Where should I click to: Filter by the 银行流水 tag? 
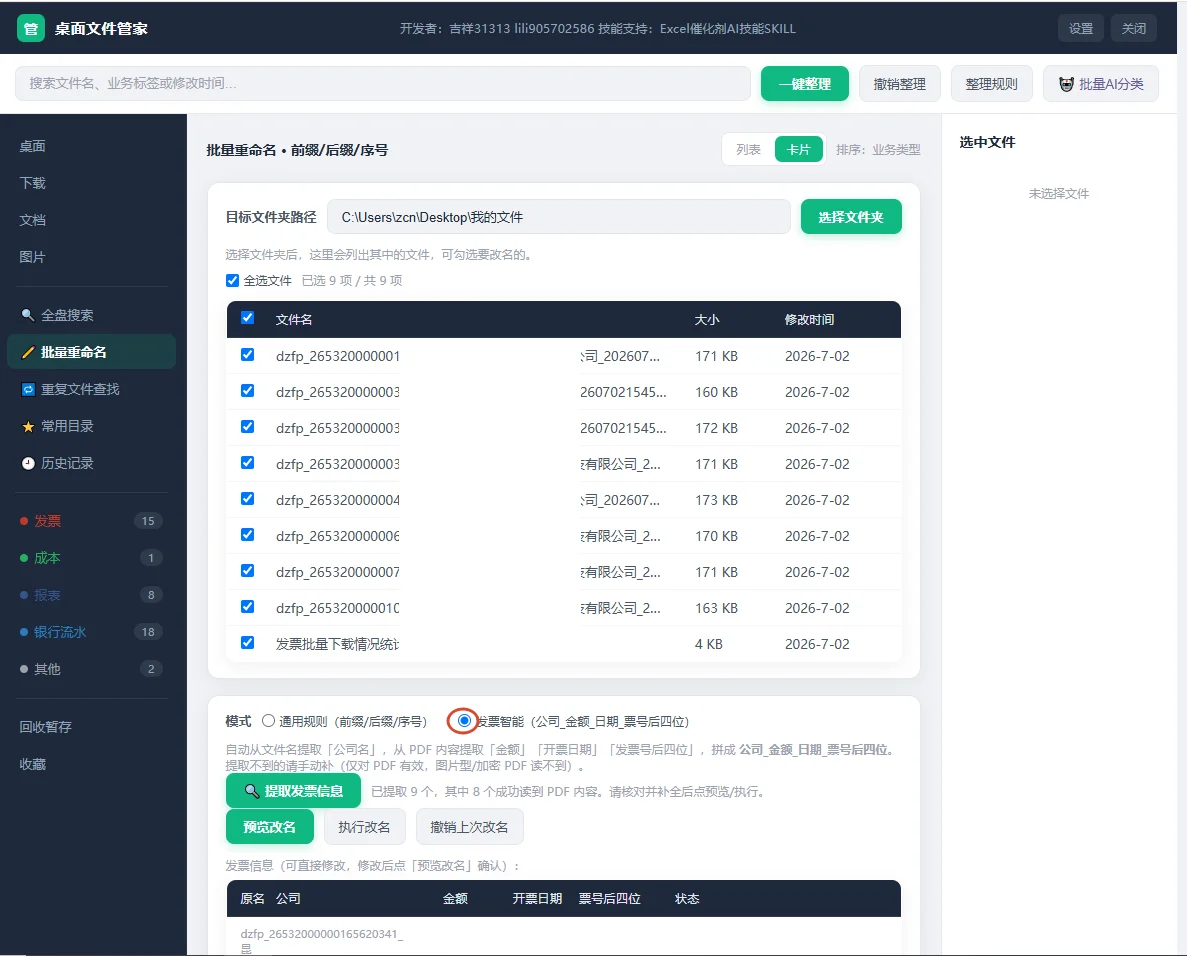(x=91, y=632)
